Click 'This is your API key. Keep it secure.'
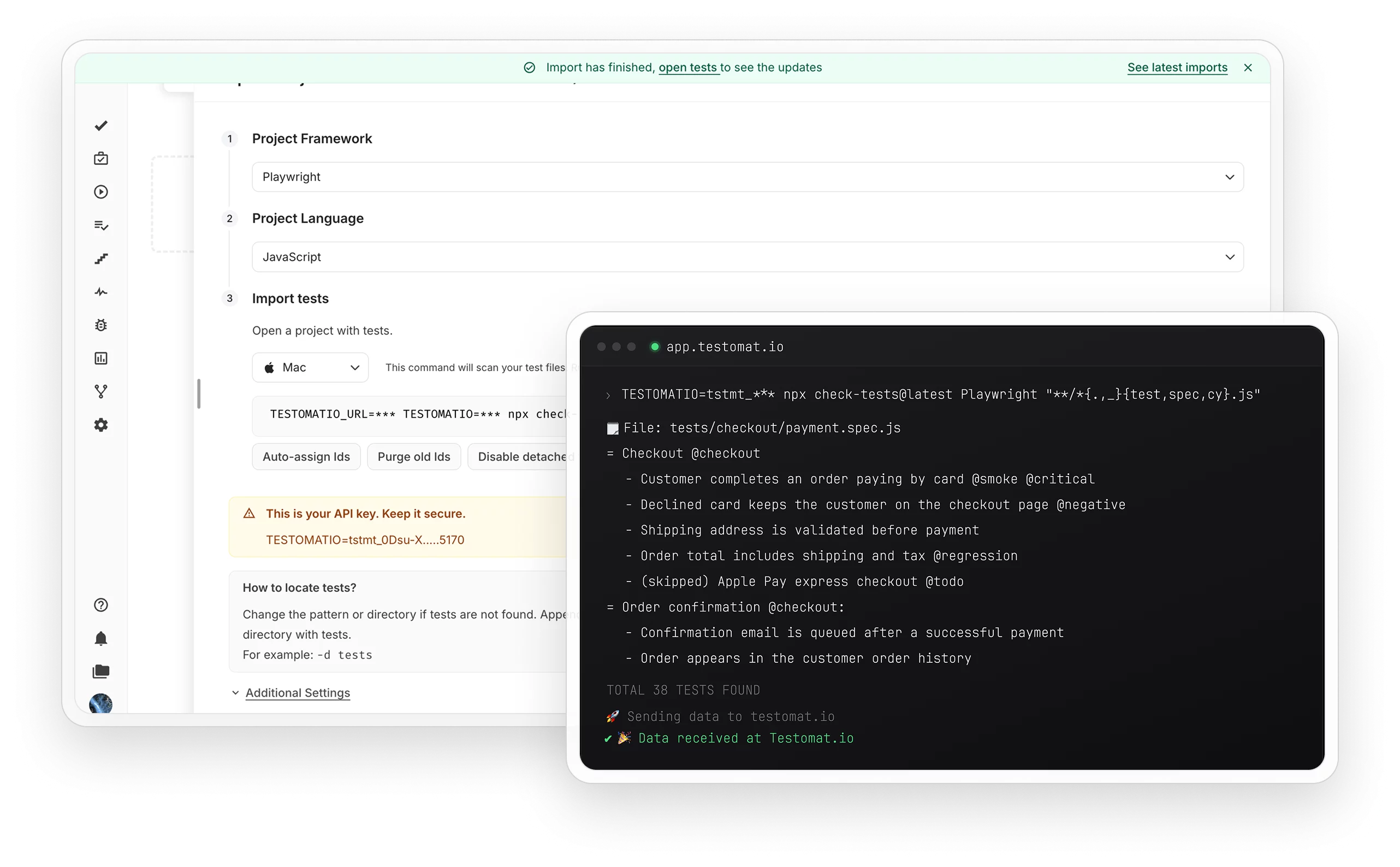Viewport: 1400px width, 867px height. tap(366, 514)
